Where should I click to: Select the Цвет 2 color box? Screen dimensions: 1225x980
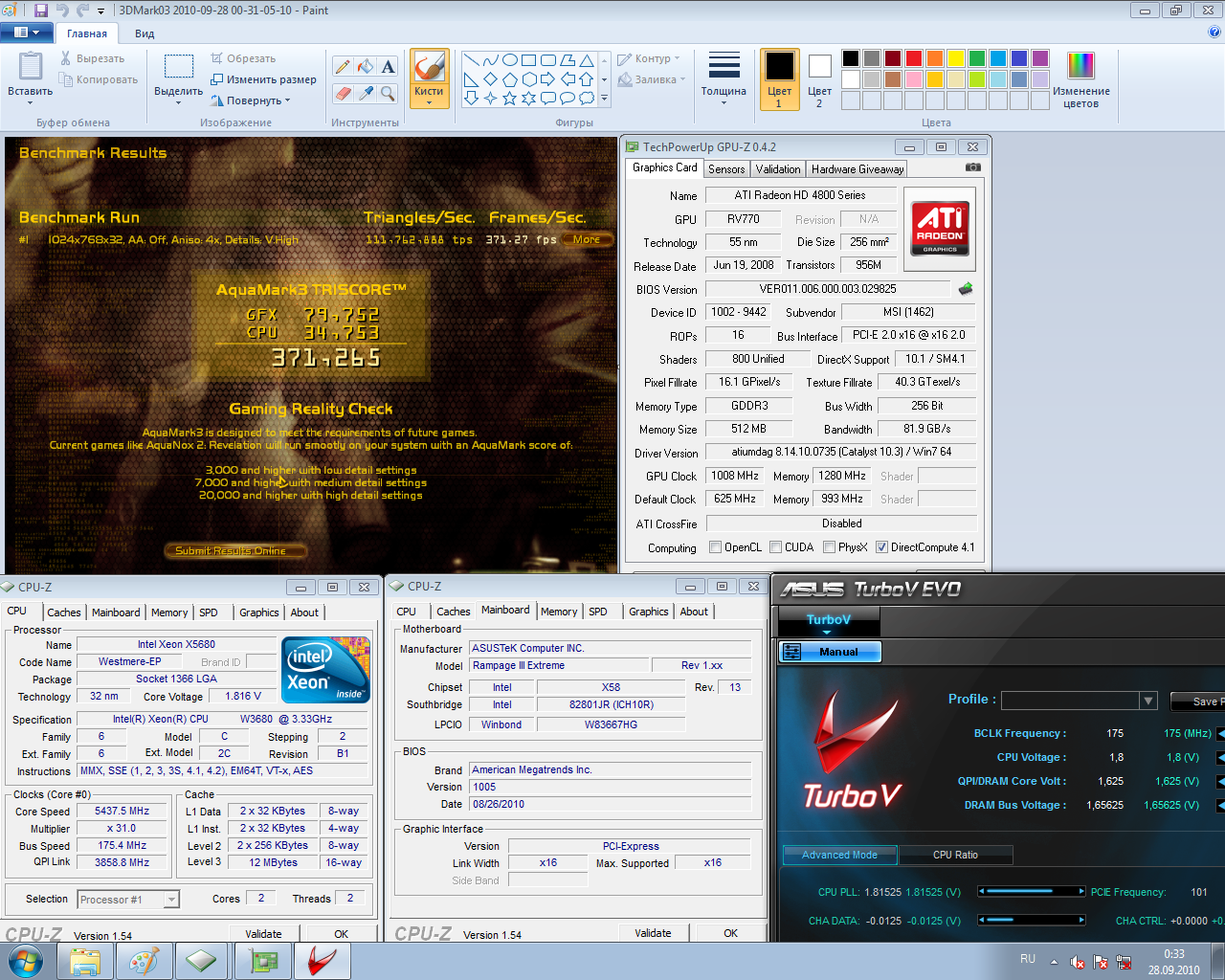coord(819,79)
